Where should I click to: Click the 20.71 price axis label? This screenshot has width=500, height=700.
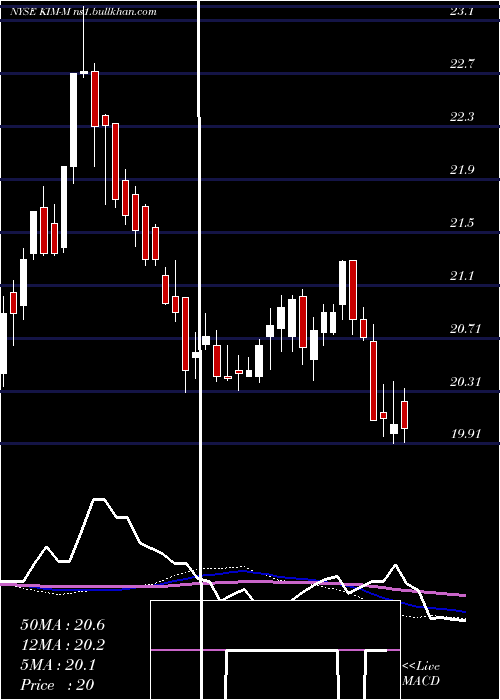click(x=465, y=329)
